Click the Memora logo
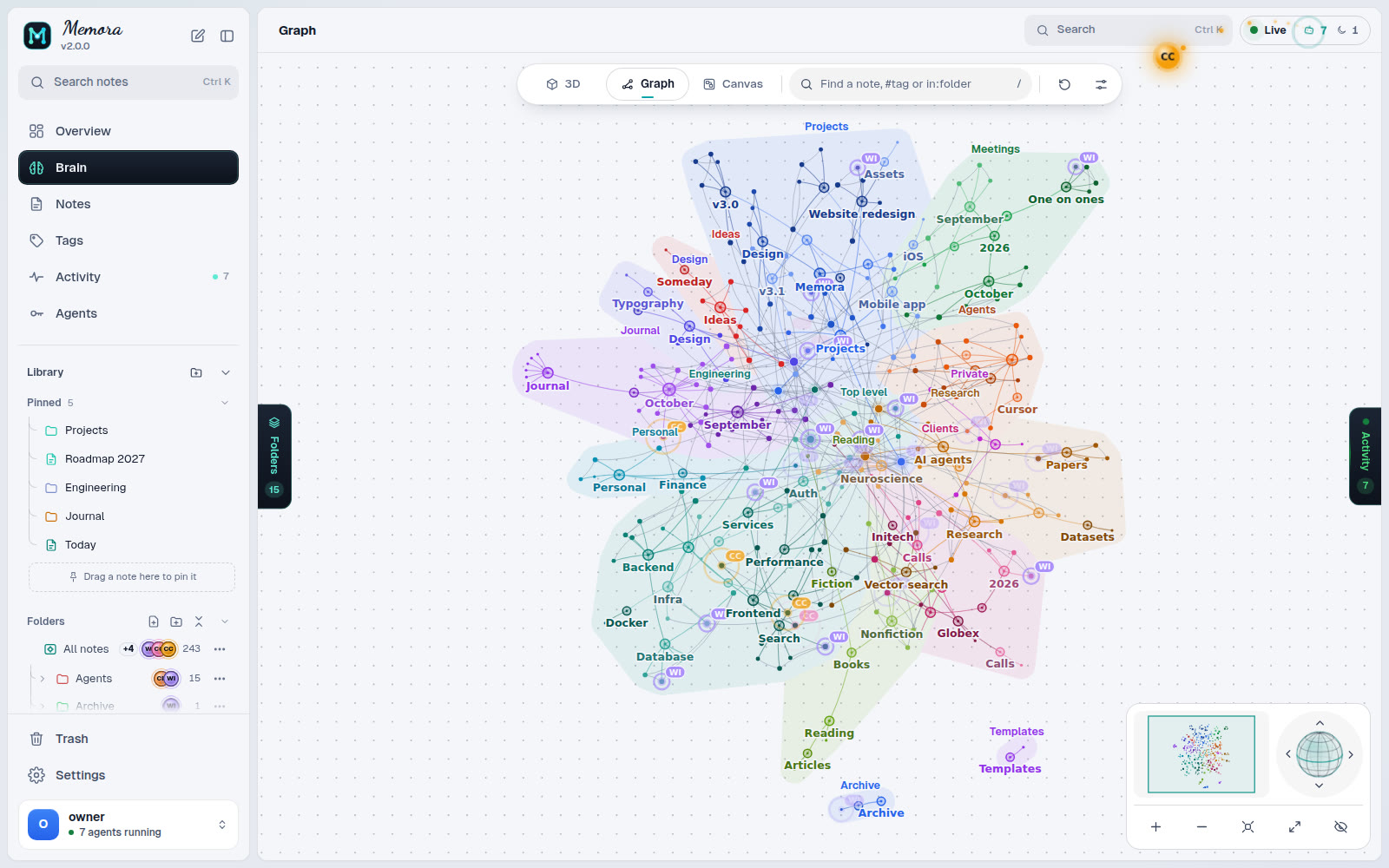 click(37, 36)
